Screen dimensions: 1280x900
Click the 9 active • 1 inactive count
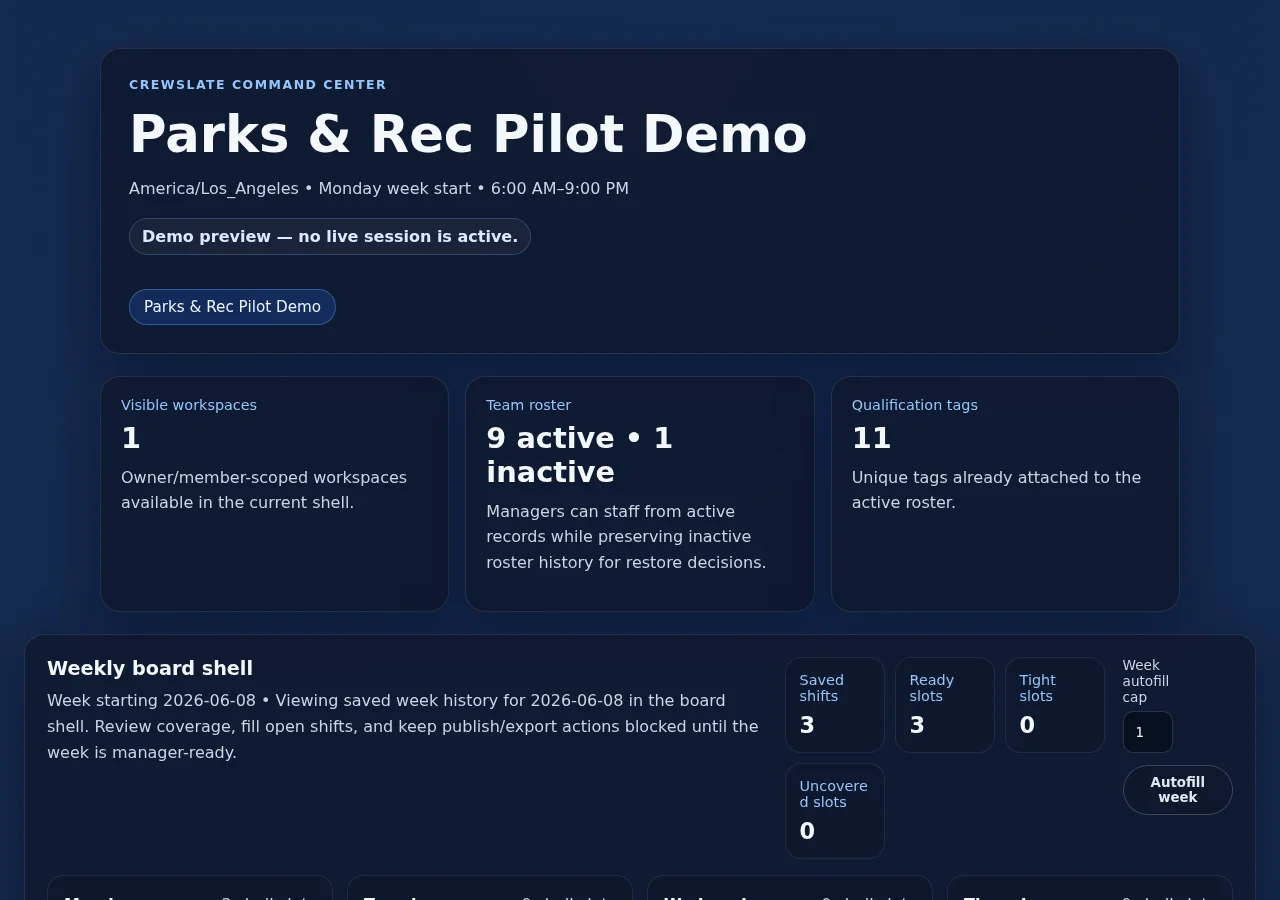point(580,455)
